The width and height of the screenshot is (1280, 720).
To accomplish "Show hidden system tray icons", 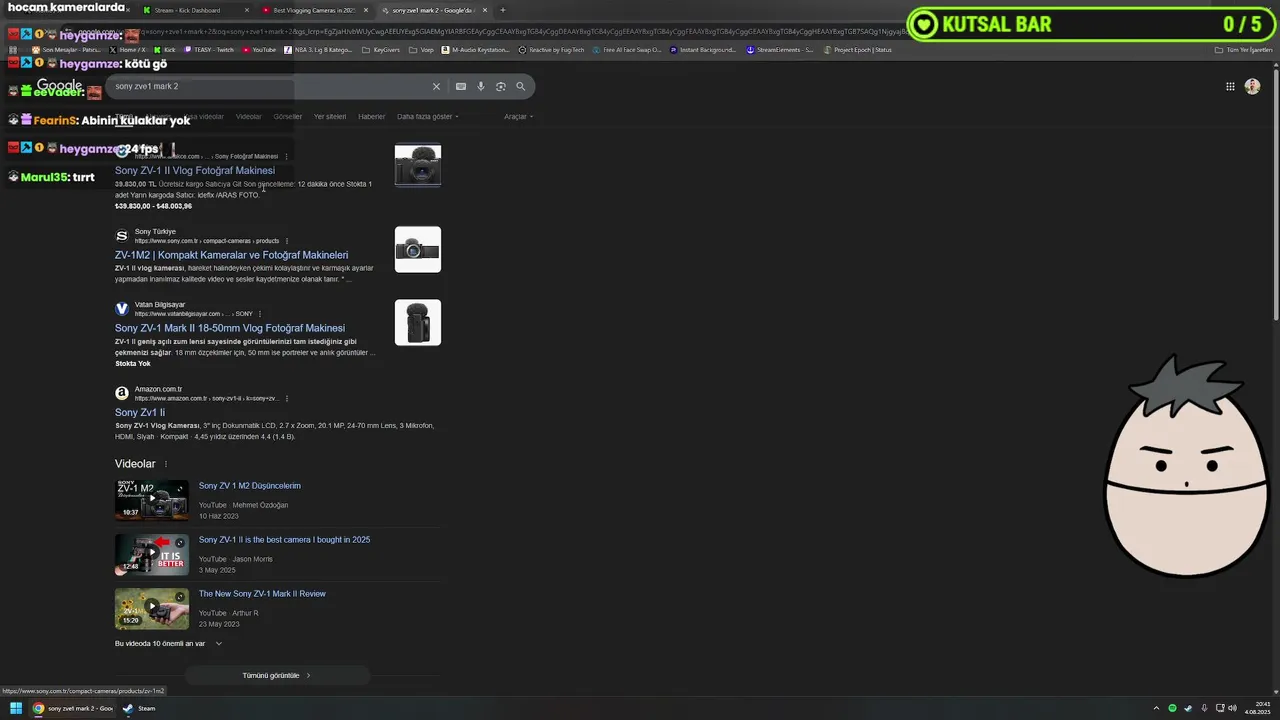I will (x=1156, y=708).
